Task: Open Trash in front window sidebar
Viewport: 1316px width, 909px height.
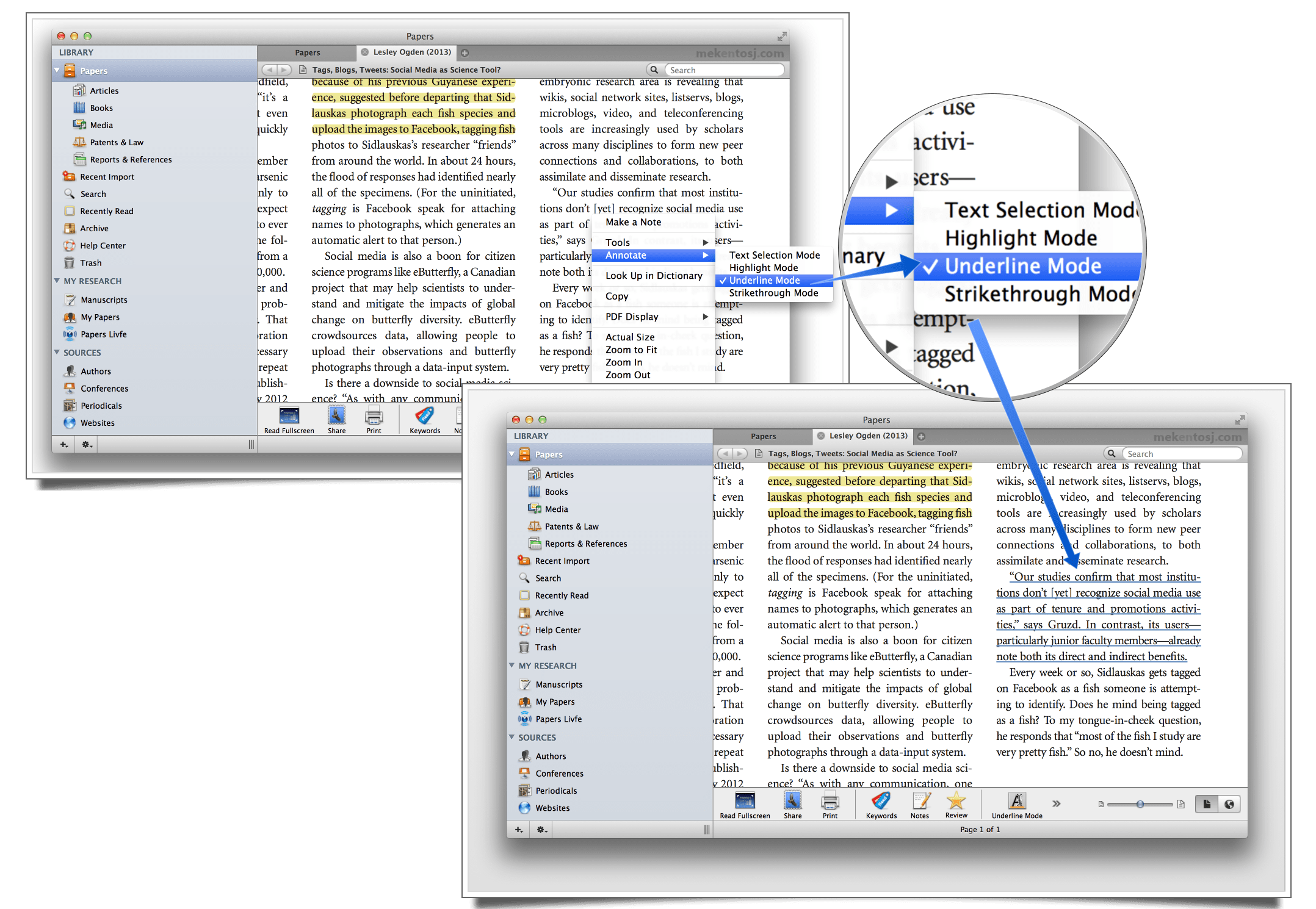Action: (545, 647)
